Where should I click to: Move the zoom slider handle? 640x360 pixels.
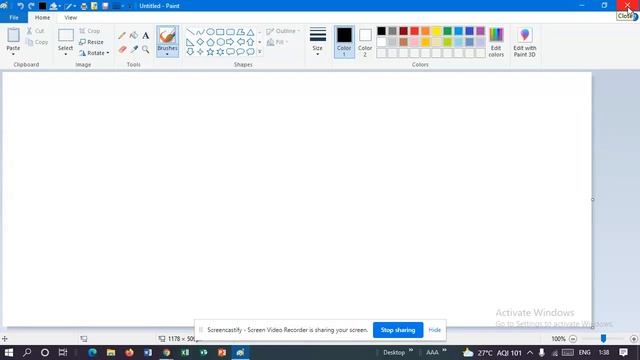pyautogui.click(x=603, y=338)
